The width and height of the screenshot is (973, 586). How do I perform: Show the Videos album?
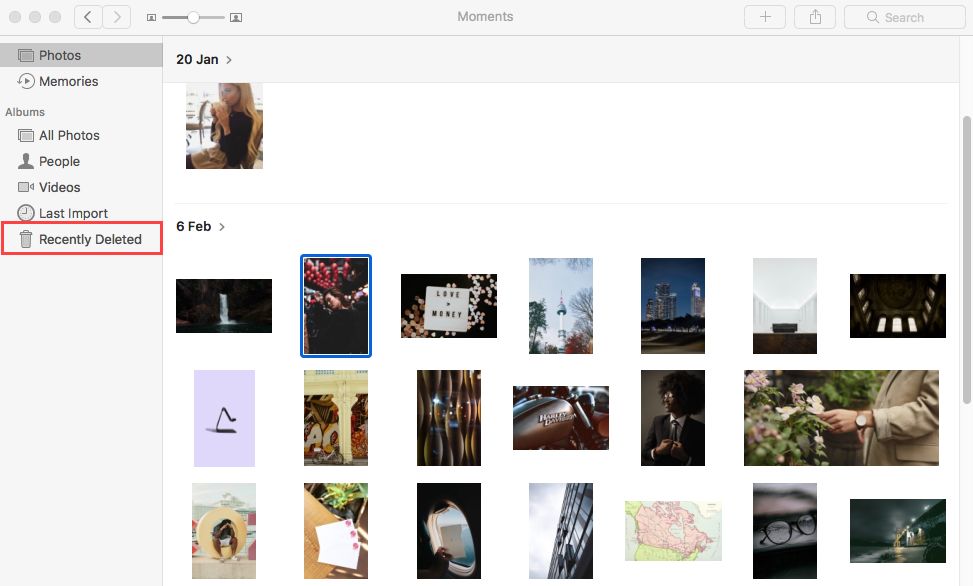[x=59, y=188]
